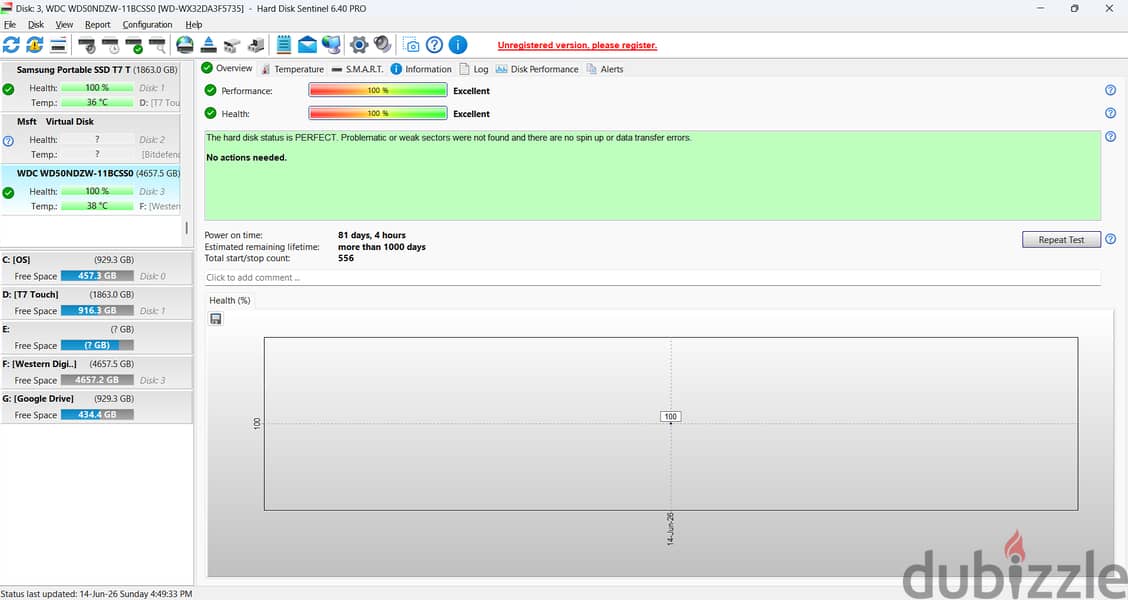Click the more than 1000 days value
1128x600 pixels.
(382, 247)
